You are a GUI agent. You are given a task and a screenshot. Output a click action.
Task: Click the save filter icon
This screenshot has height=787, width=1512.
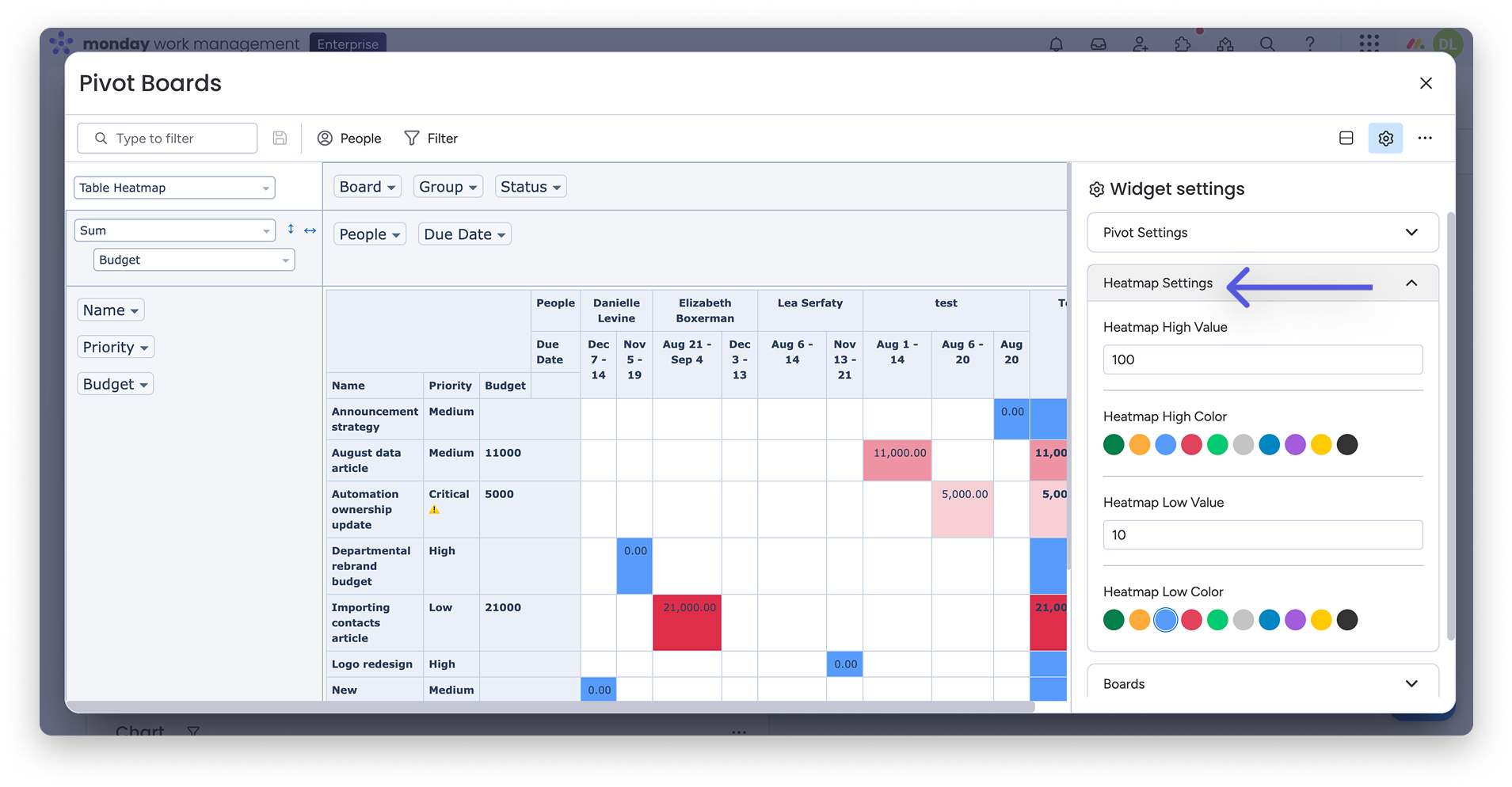tap(280, 139)
